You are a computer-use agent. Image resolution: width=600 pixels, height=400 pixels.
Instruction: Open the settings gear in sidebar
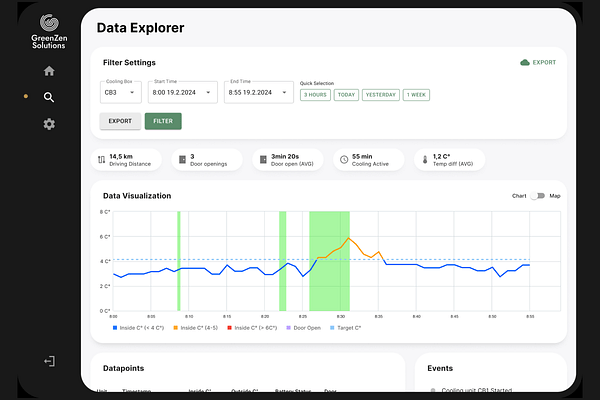coord(49,124)
